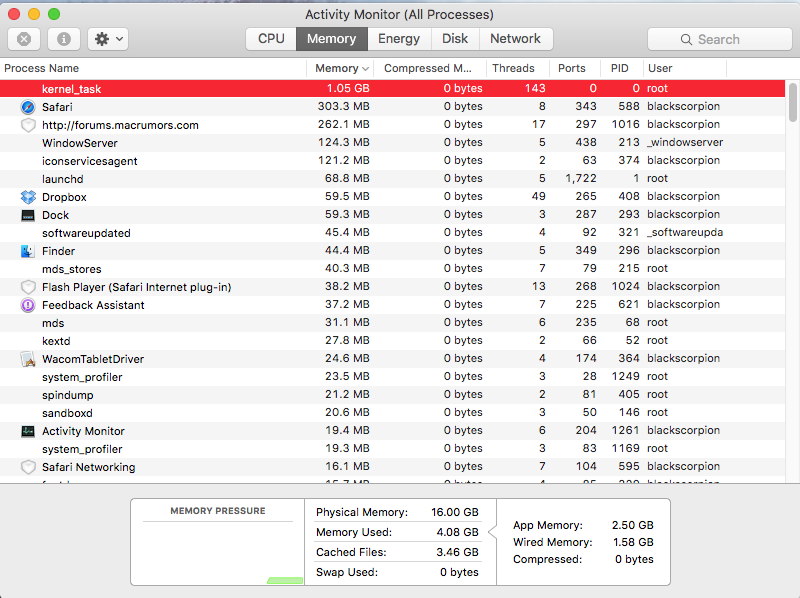This screenshot has height=598, width=800.
Task: Select the iconservicesagent process
Action: pyautogui.click(x=392, y=161)
